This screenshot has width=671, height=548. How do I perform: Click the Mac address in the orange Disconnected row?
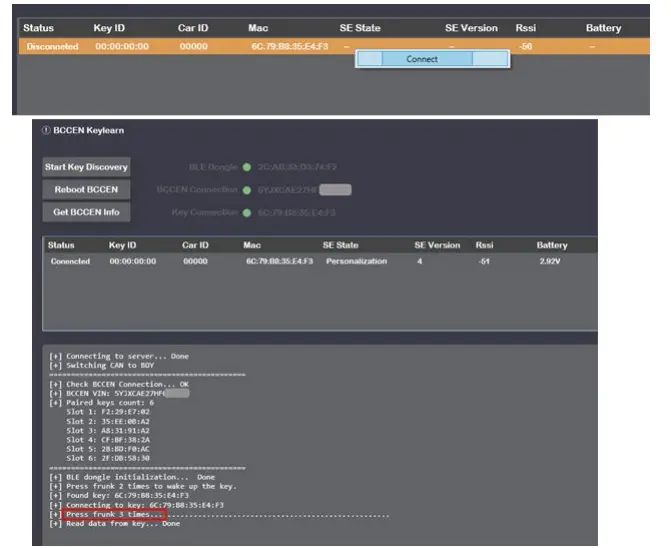(x=290, y=46)
